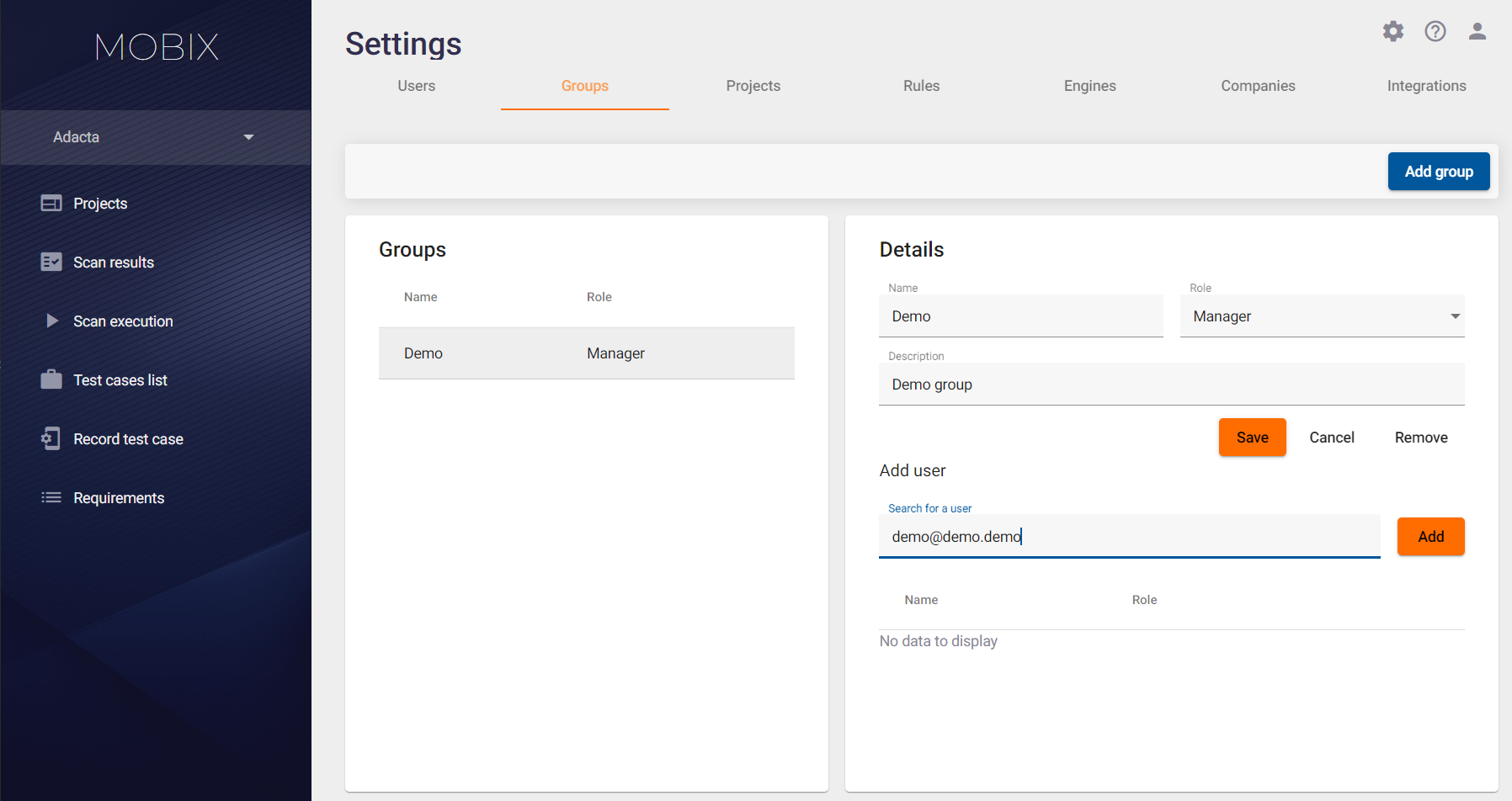Open help question mark icon
This screenshot has height=801, width=1512.
1435,31
